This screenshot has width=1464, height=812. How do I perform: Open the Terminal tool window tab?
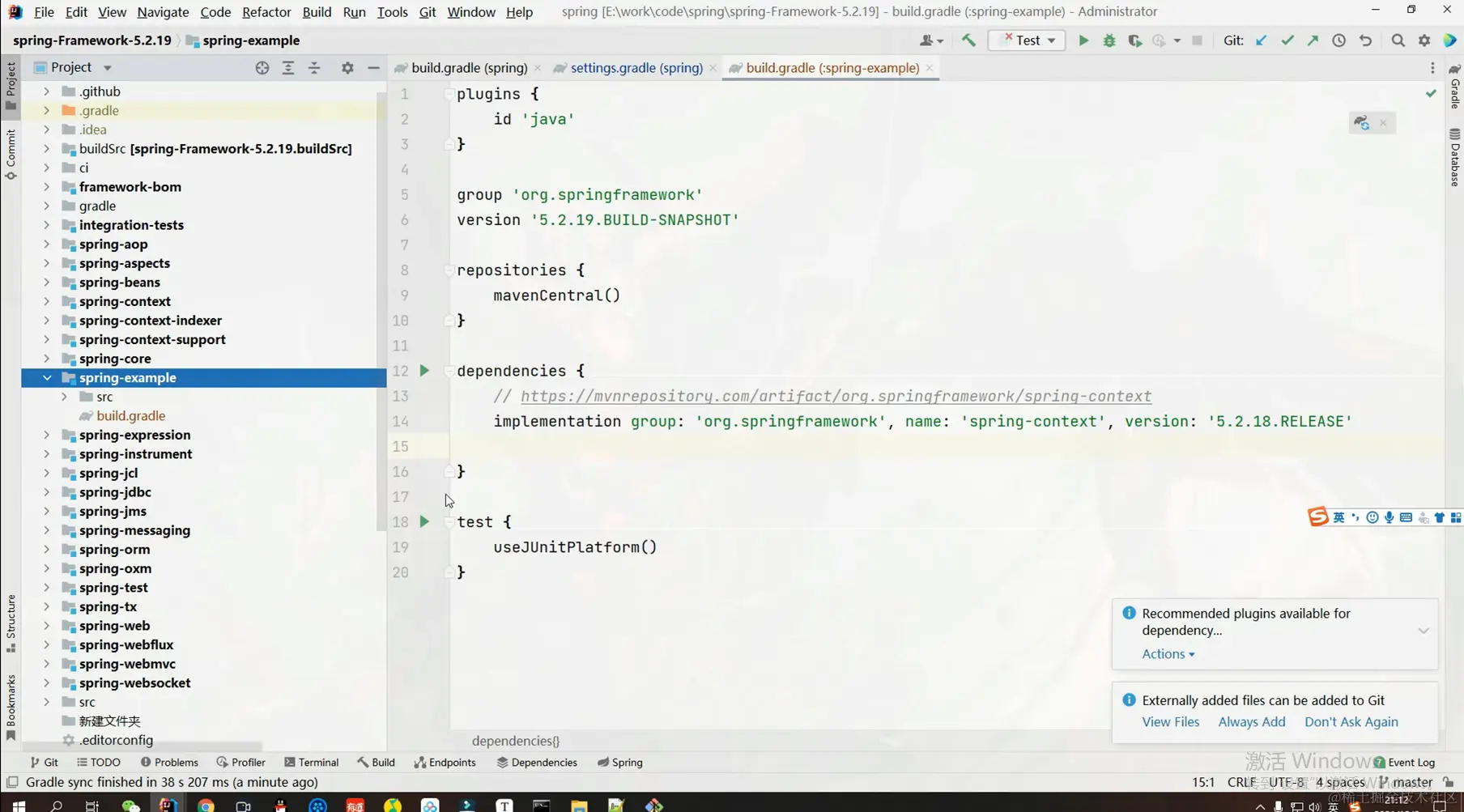coord(311,763)
